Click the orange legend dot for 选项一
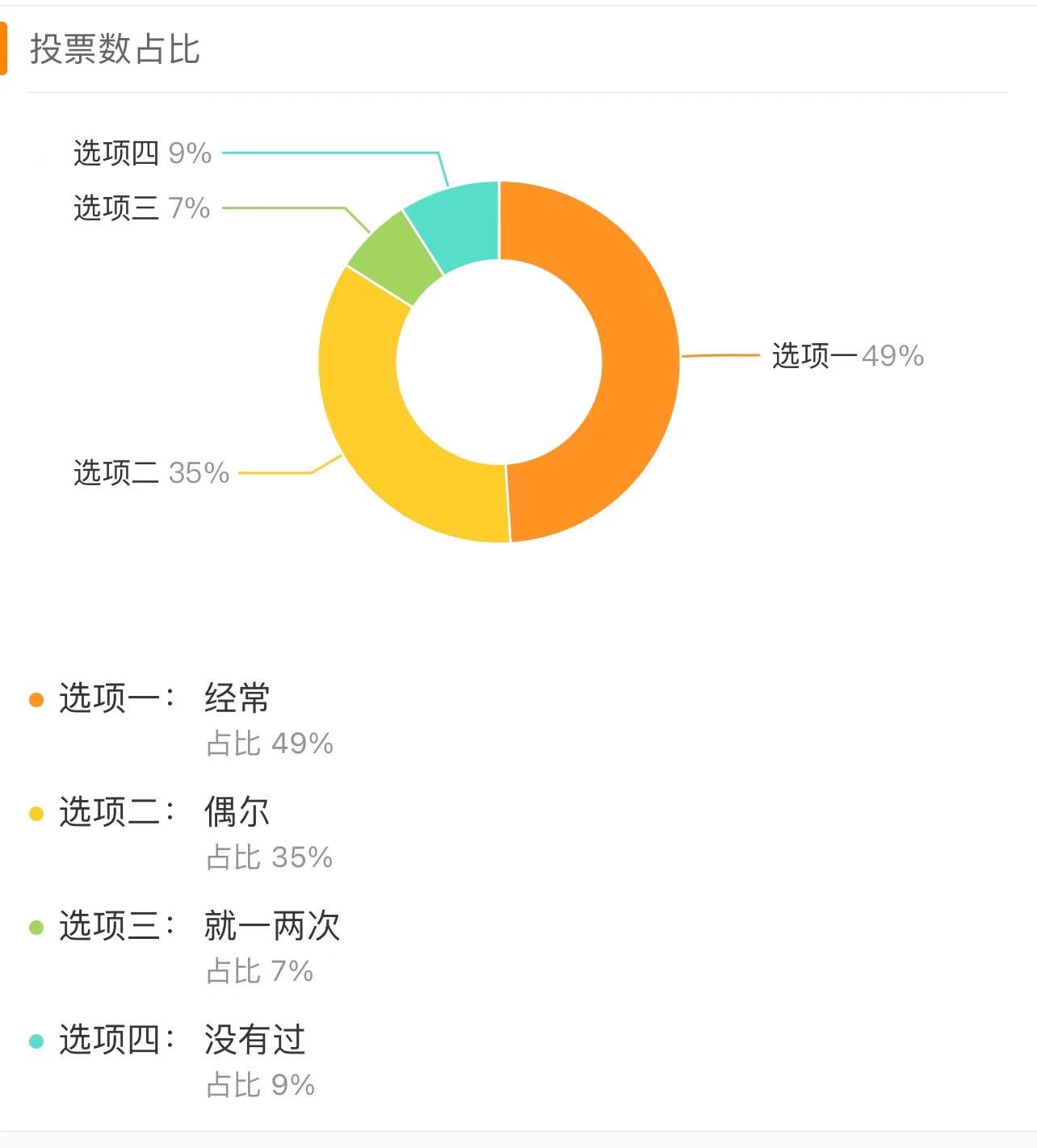Screen dimensions: 1037x1148 36,699
